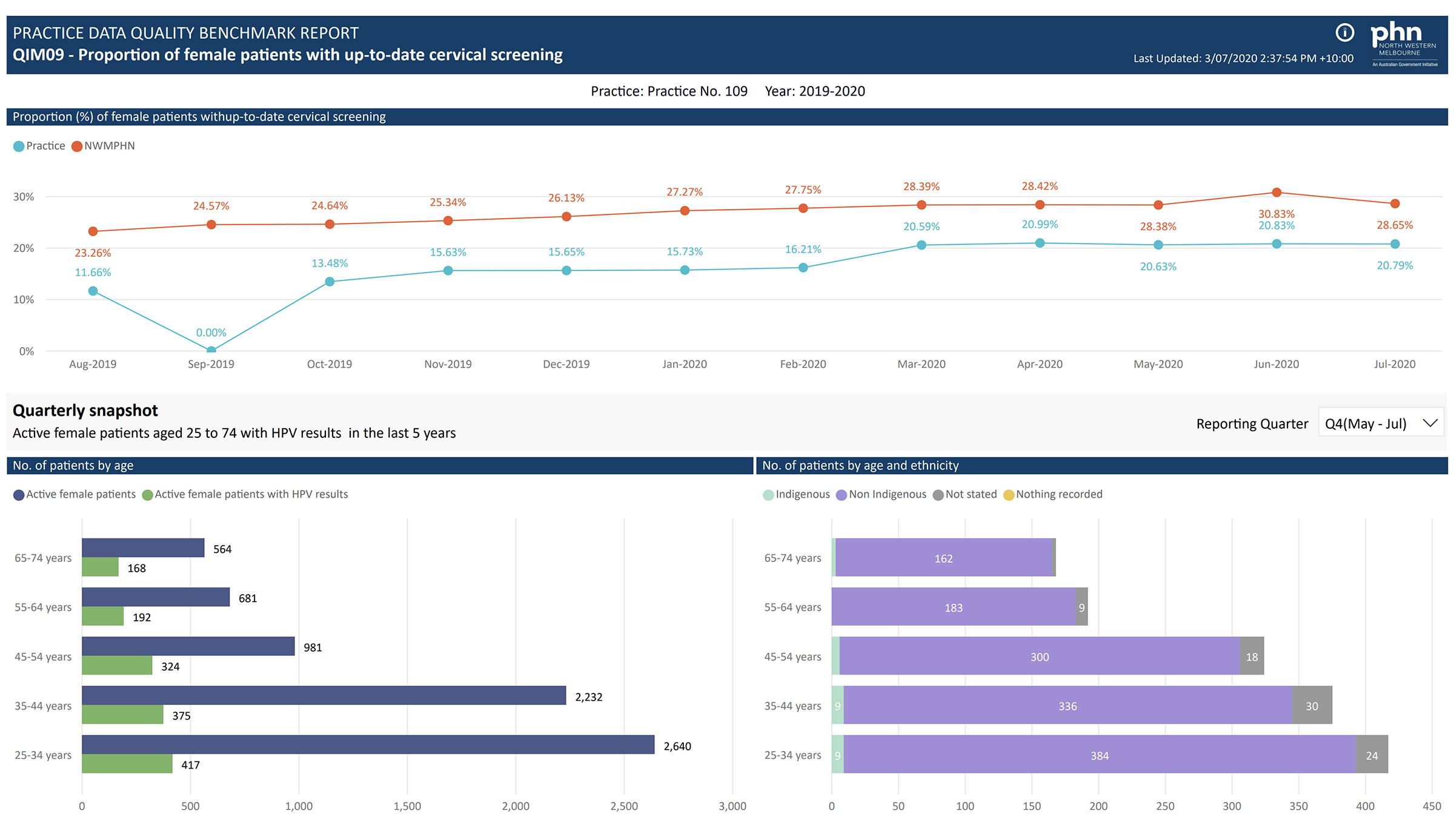Click the navy Active female patients legend dot
The width and height of the screenshot is (1454, 840).
click(x=19, y=494)
